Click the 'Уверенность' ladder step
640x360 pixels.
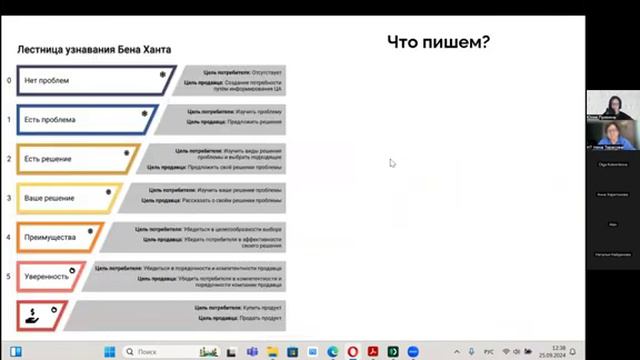51,276
